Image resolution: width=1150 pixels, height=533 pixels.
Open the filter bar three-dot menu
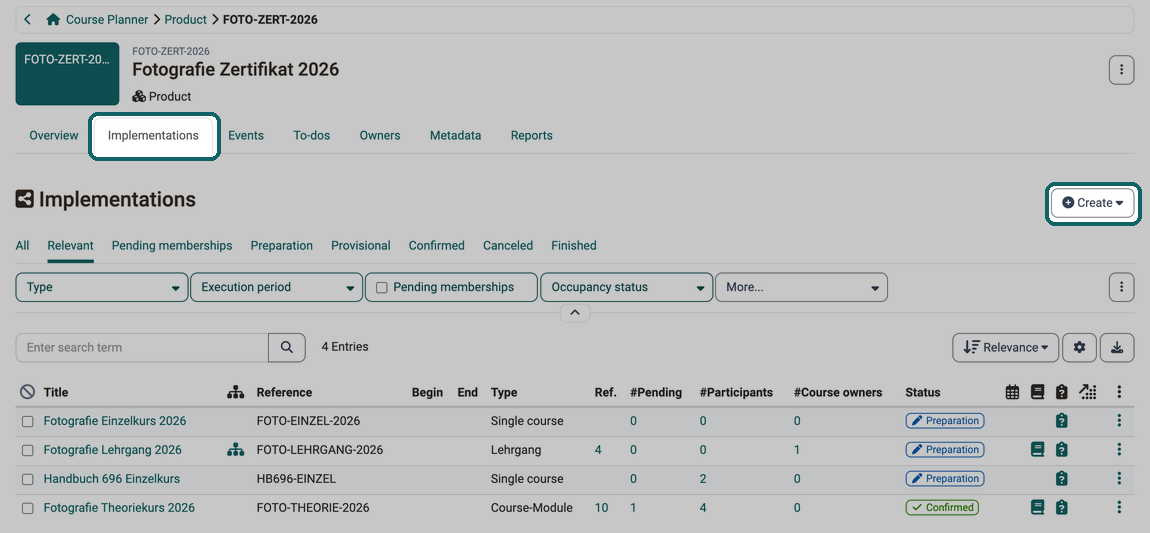tap(1121, 287)
